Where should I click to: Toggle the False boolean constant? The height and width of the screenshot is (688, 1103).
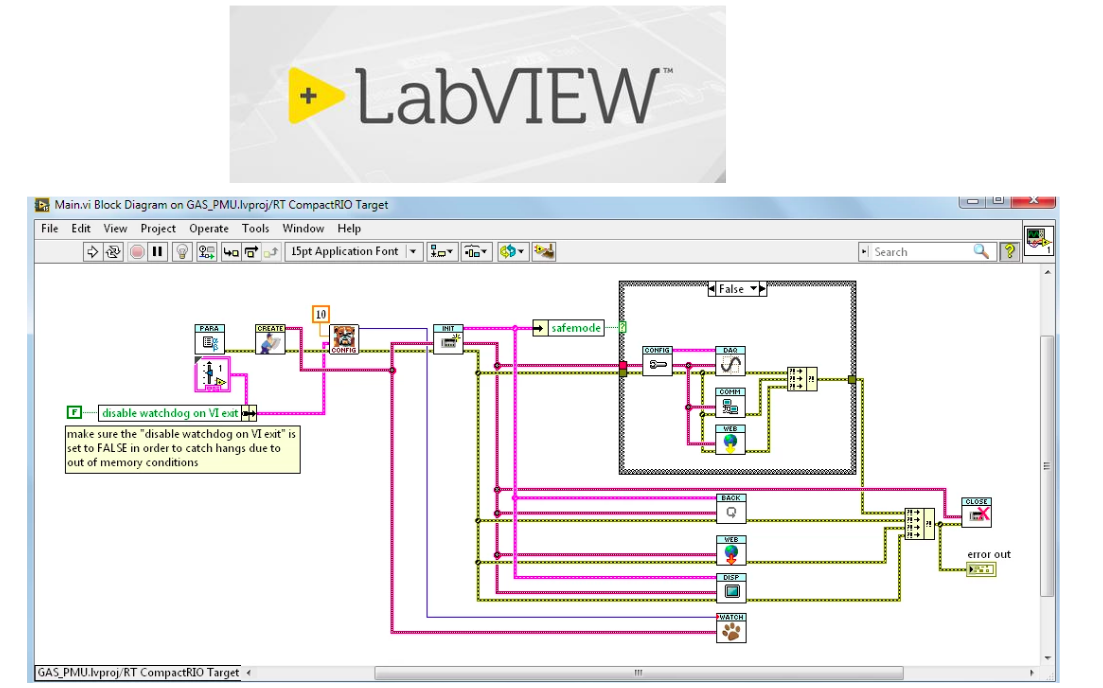[x=74, y=413]
